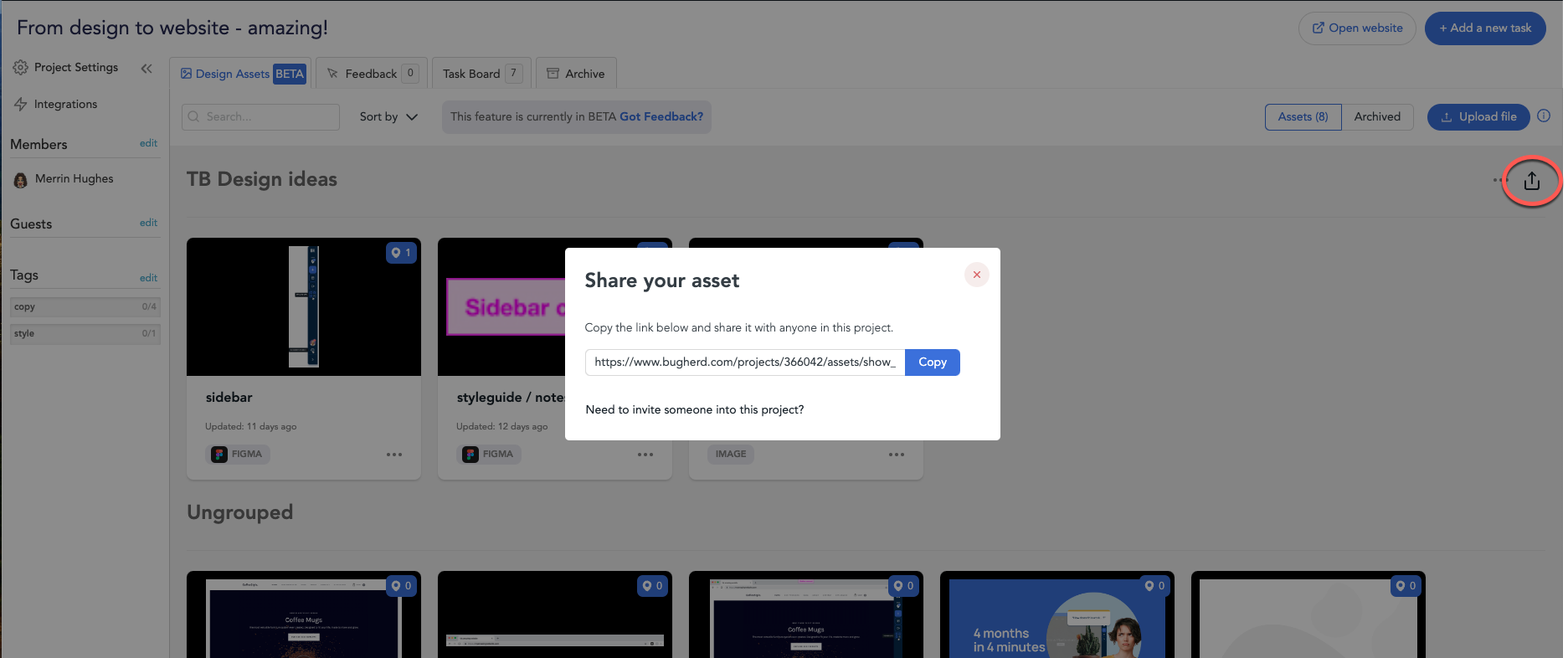1568x658 pixels.
Task: Click Add a new task
Action: tap(1485, 28)
